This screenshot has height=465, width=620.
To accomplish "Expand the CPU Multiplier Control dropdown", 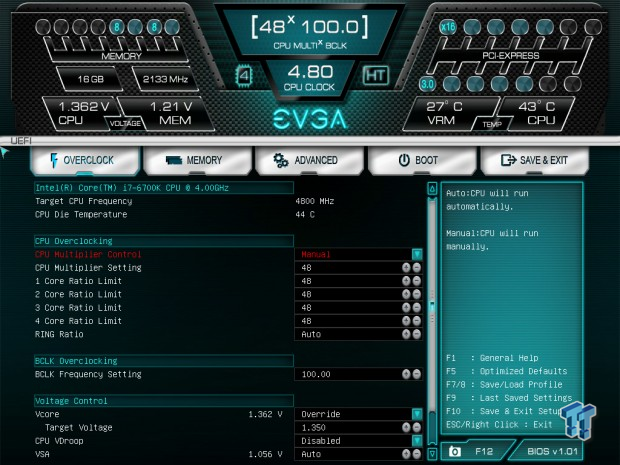I will click(x=417, y=254).
